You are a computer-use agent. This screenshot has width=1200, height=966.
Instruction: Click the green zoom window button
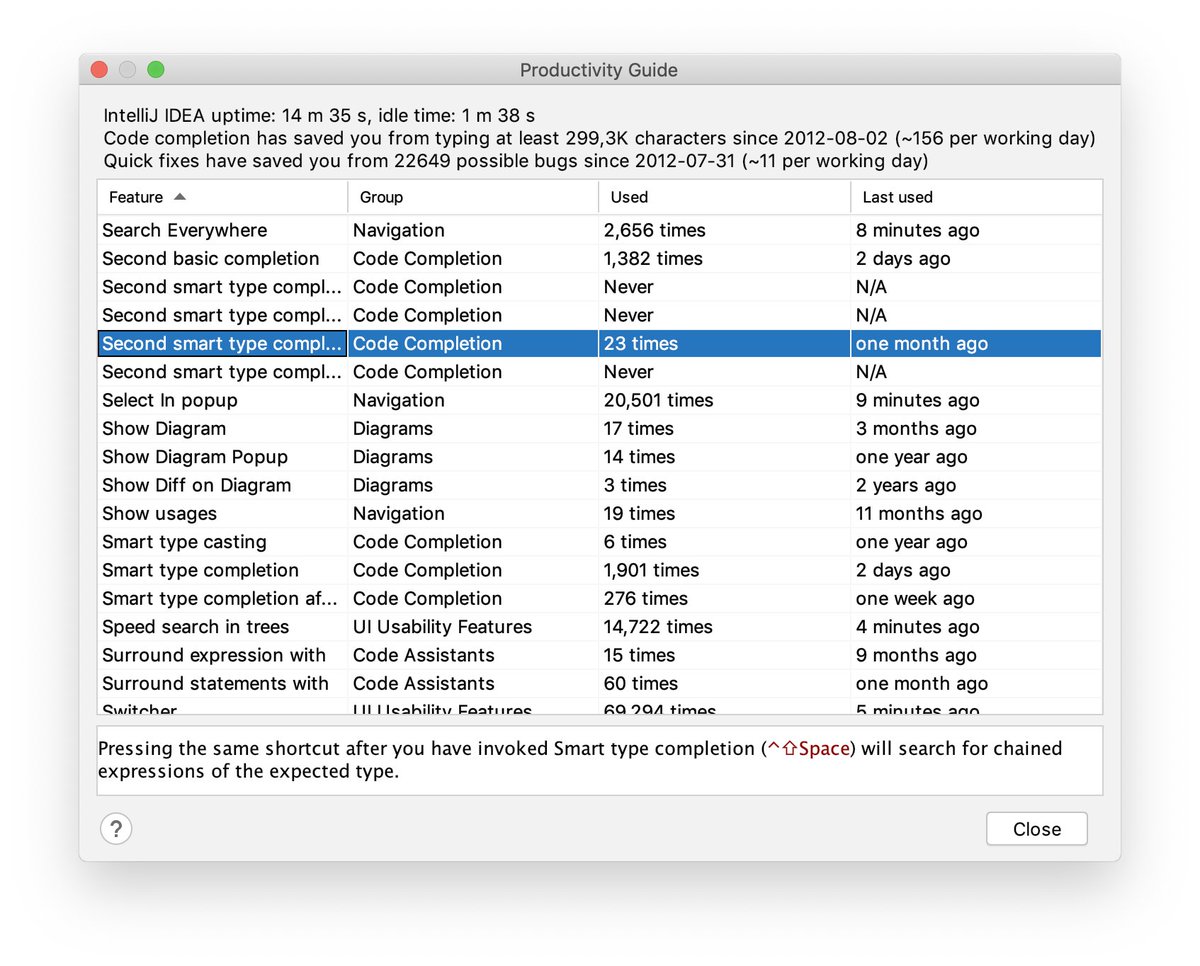155,70
